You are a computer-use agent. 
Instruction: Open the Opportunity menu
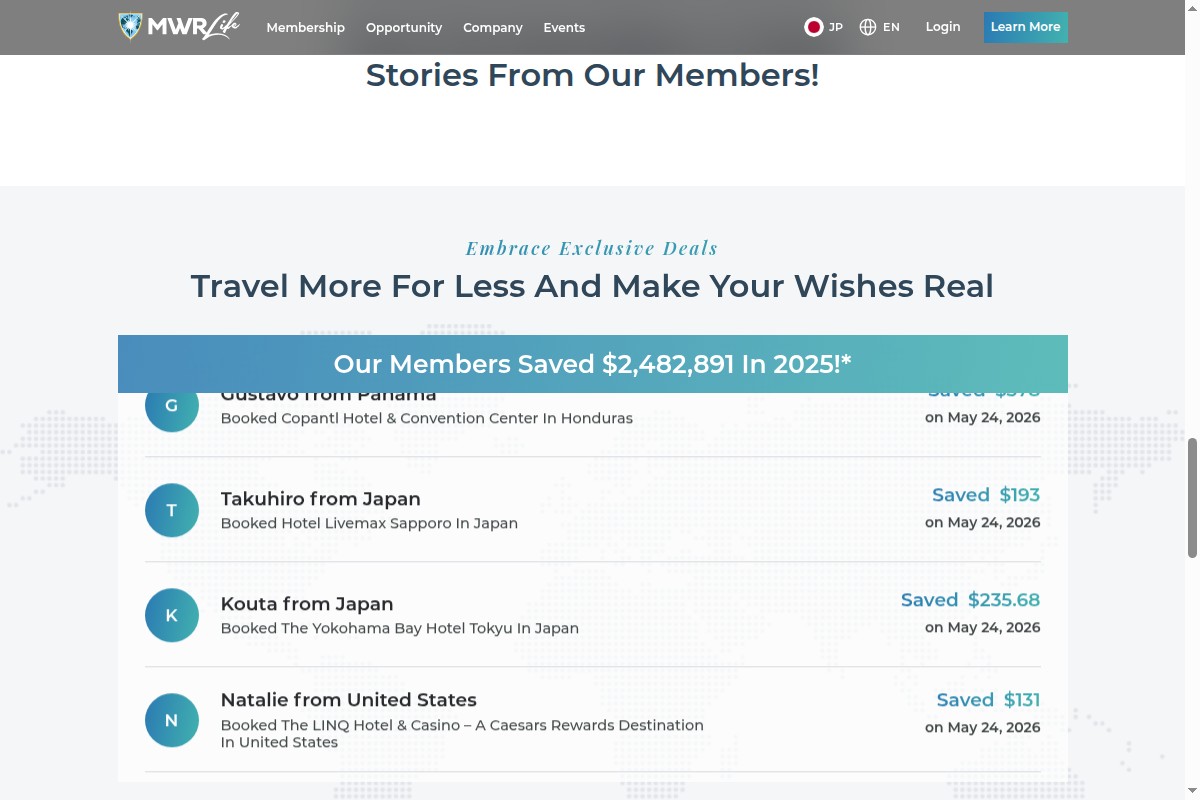(x=404, y=28)
